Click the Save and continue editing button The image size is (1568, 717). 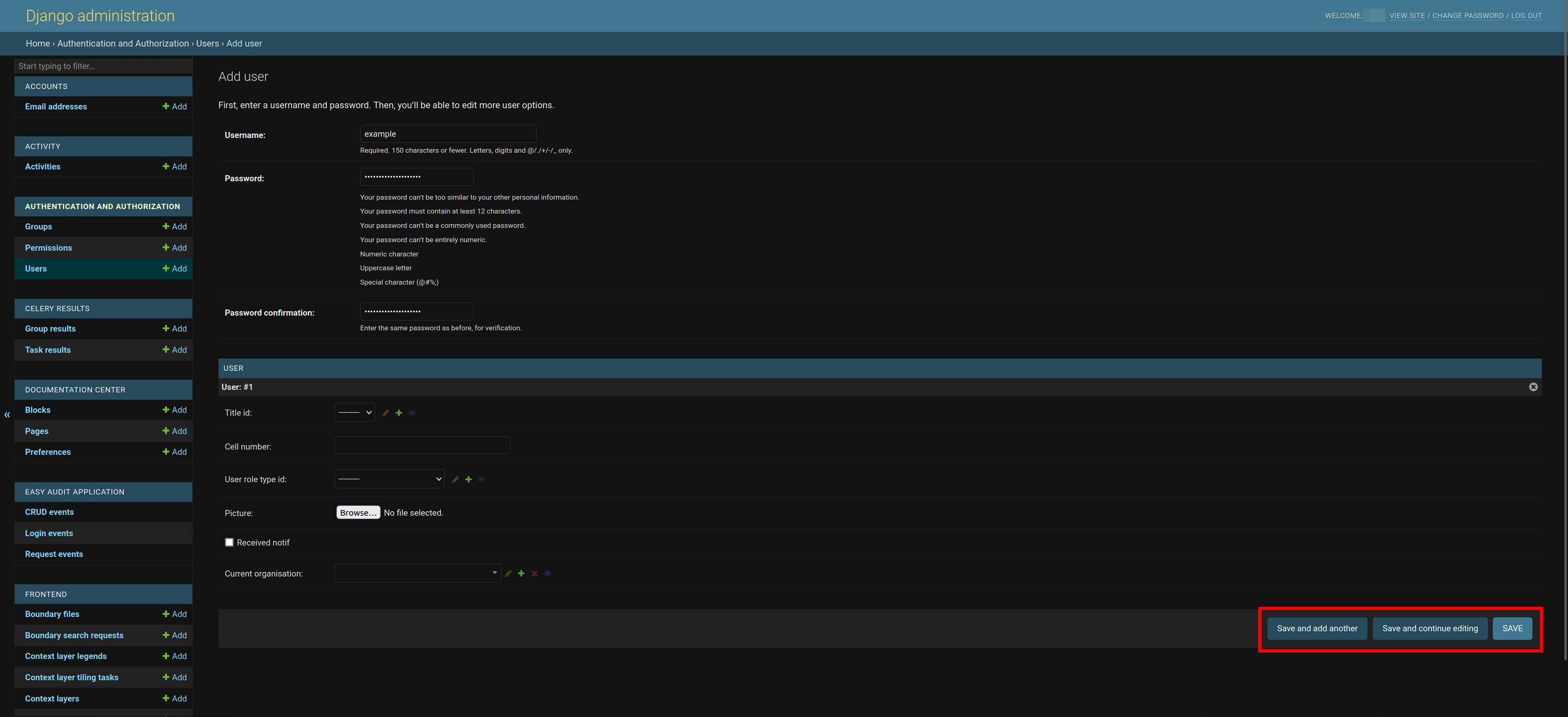pyautogui.click(x=1430, y=629)
